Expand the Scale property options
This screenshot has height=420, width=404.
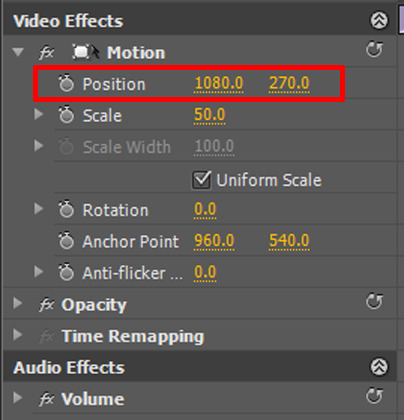(39, 114)
